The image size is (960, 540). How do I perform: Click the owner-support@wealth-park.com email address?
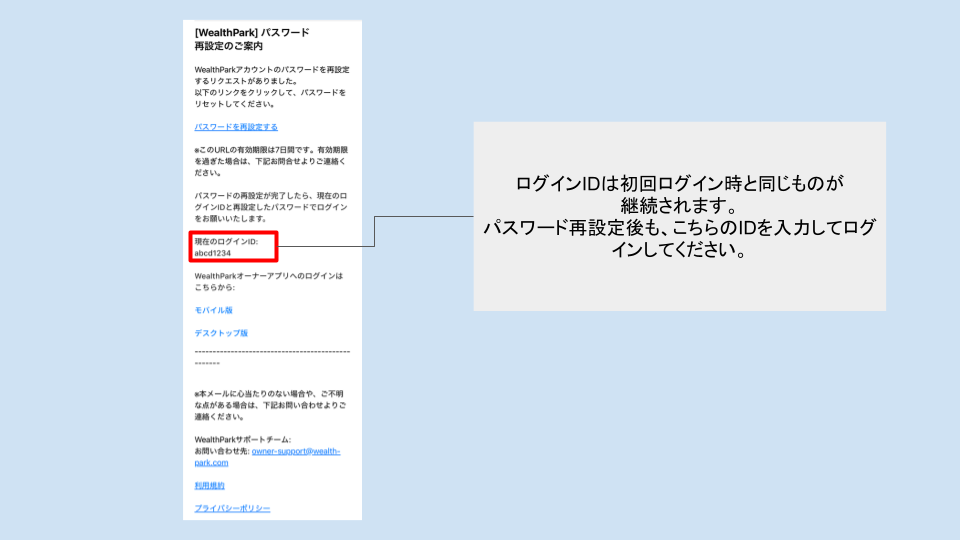295,451
